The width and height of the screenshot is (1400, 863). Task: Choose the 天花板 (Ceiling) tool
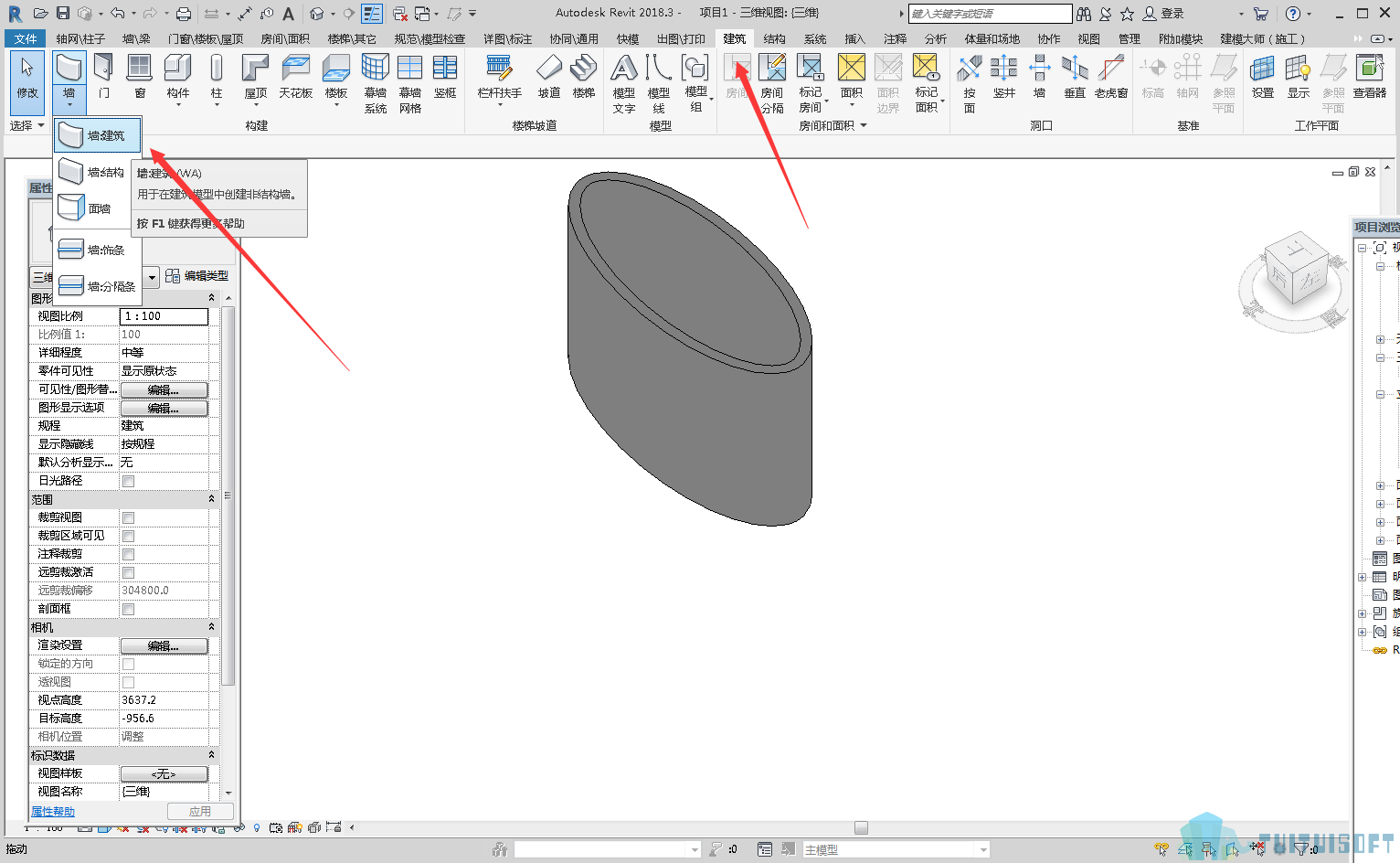click(296, 77)
